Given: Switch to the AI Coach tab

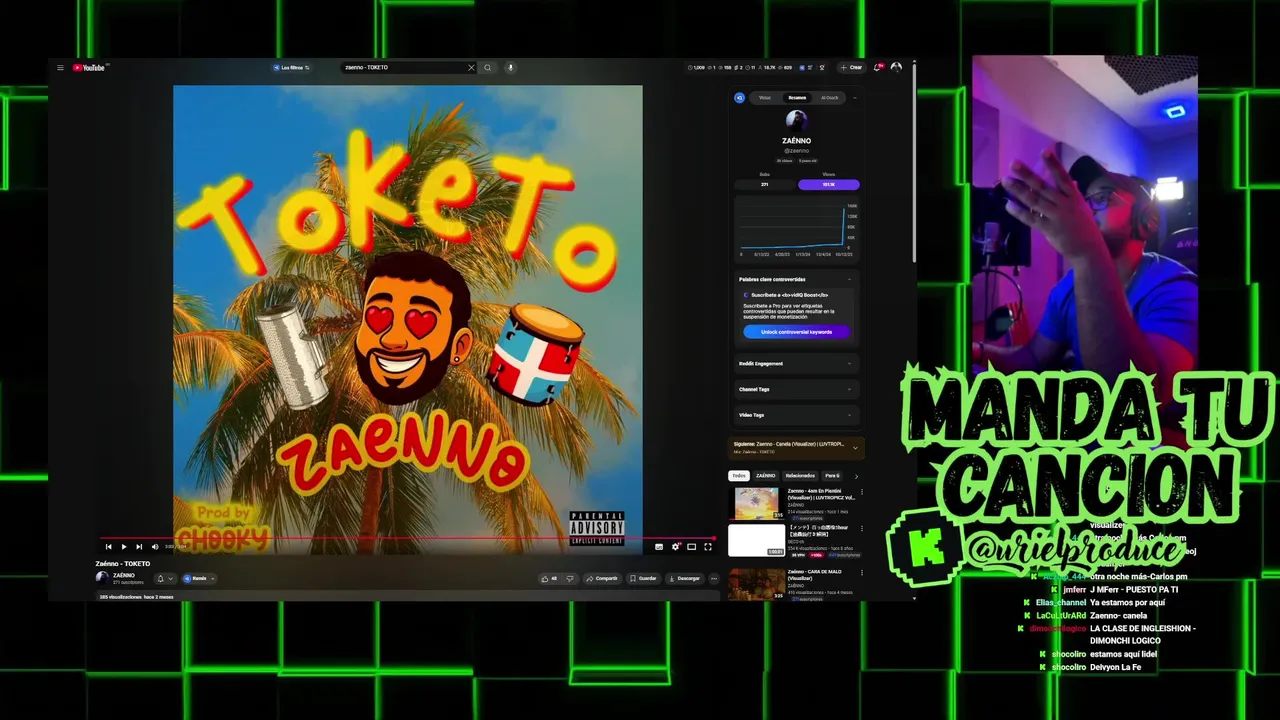Looking at the screenshot, I should (829, 98).
